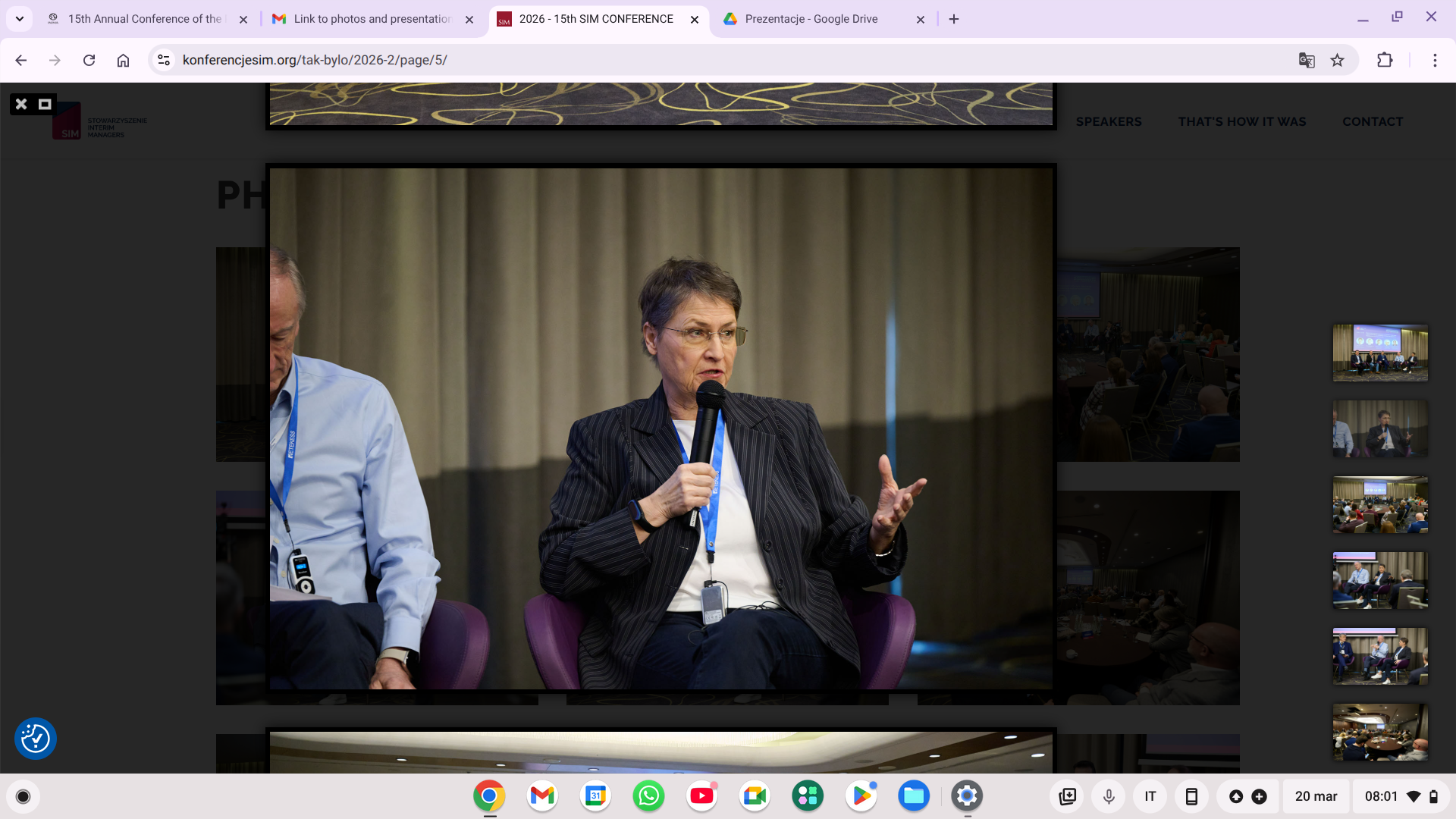Open the Files app from the shelf

[914, 796]
